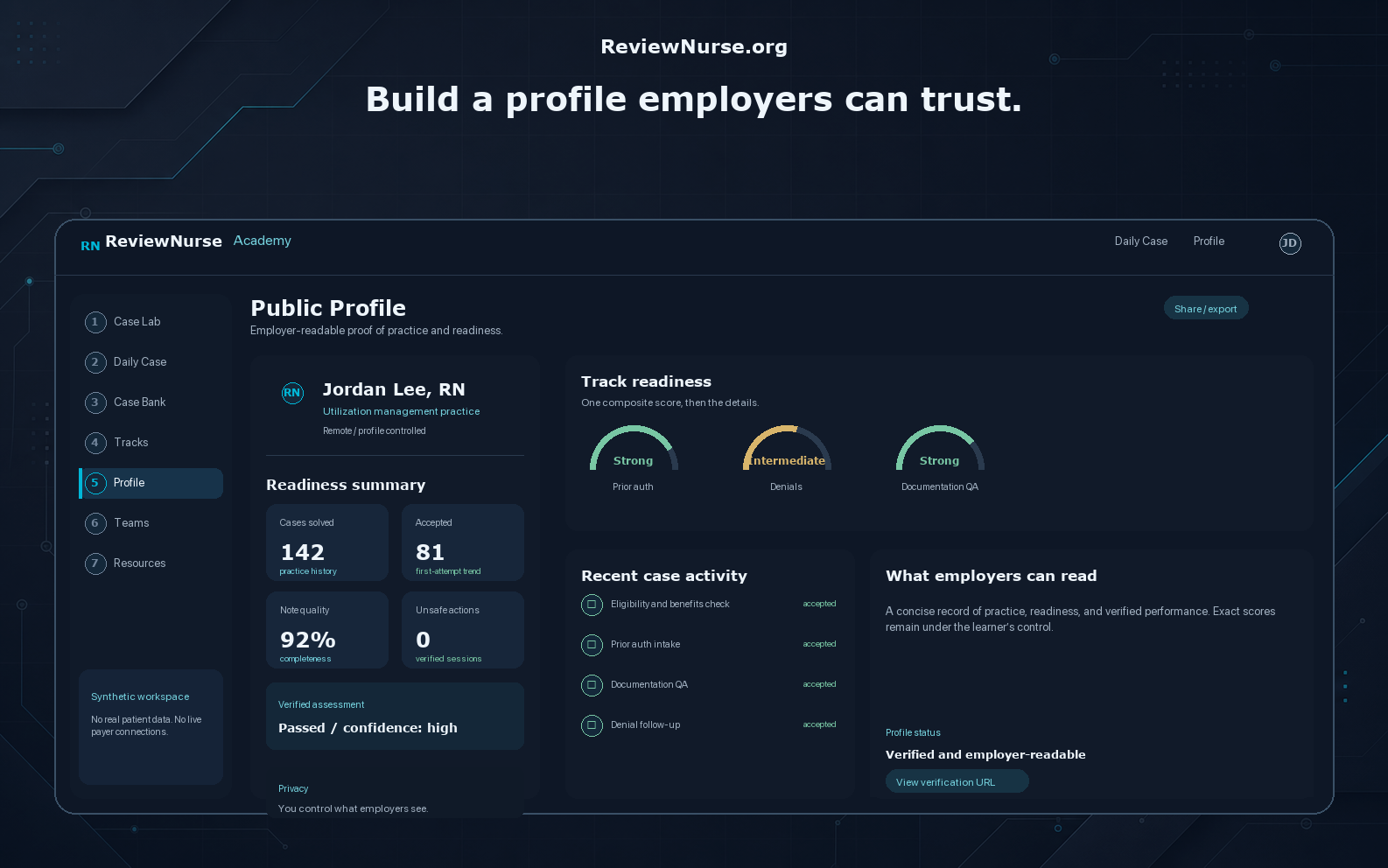Go to Daily Case in sidebar
Screen dimensions: 1388x868
151,362
